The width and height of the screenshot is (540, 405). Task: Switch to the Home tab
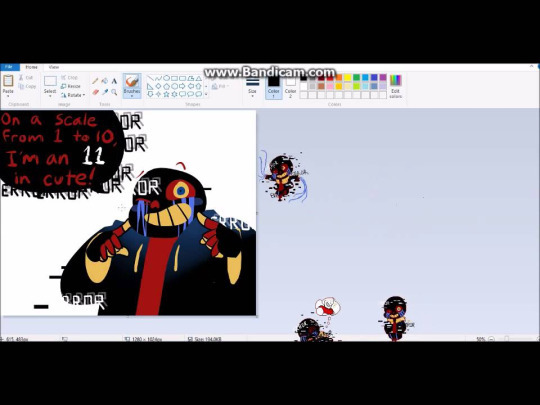[31, 67]
